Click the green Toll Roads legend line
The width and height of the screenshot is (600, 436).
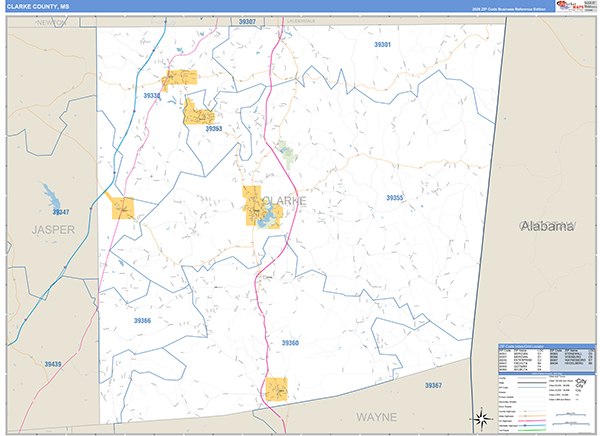tap(532, 430)
